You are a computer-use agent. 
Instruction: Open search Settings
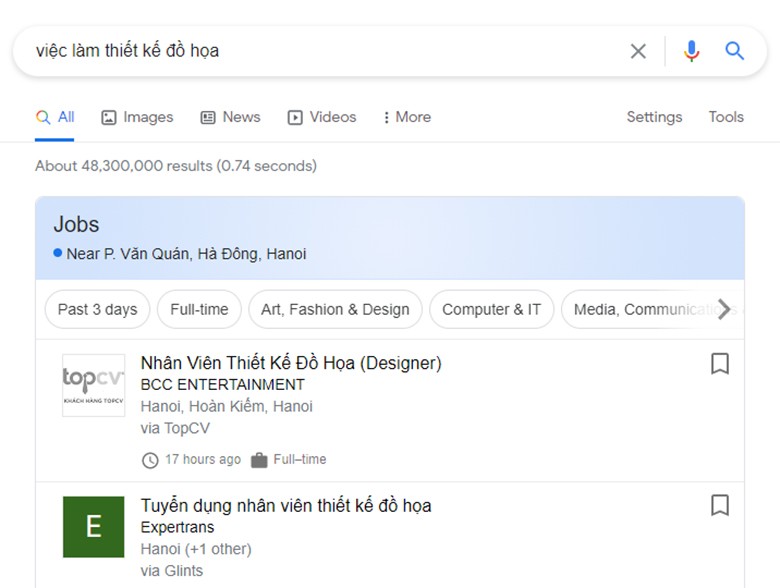tap(654, 117)
